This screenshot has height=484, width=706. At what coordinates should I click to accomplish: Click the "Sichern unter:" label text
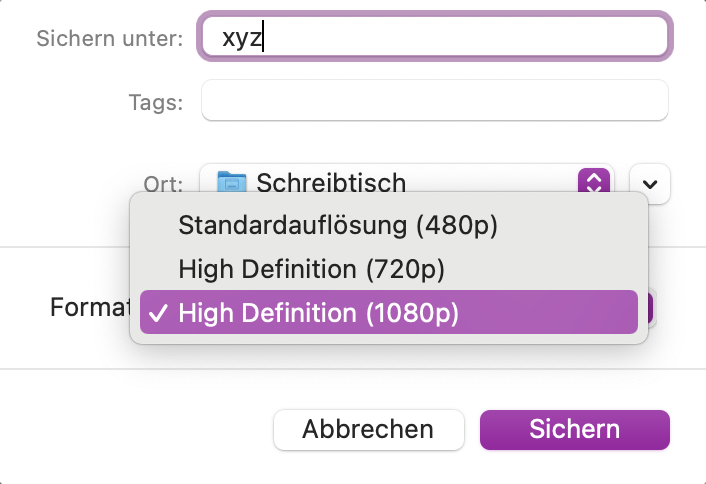(109, 39)
